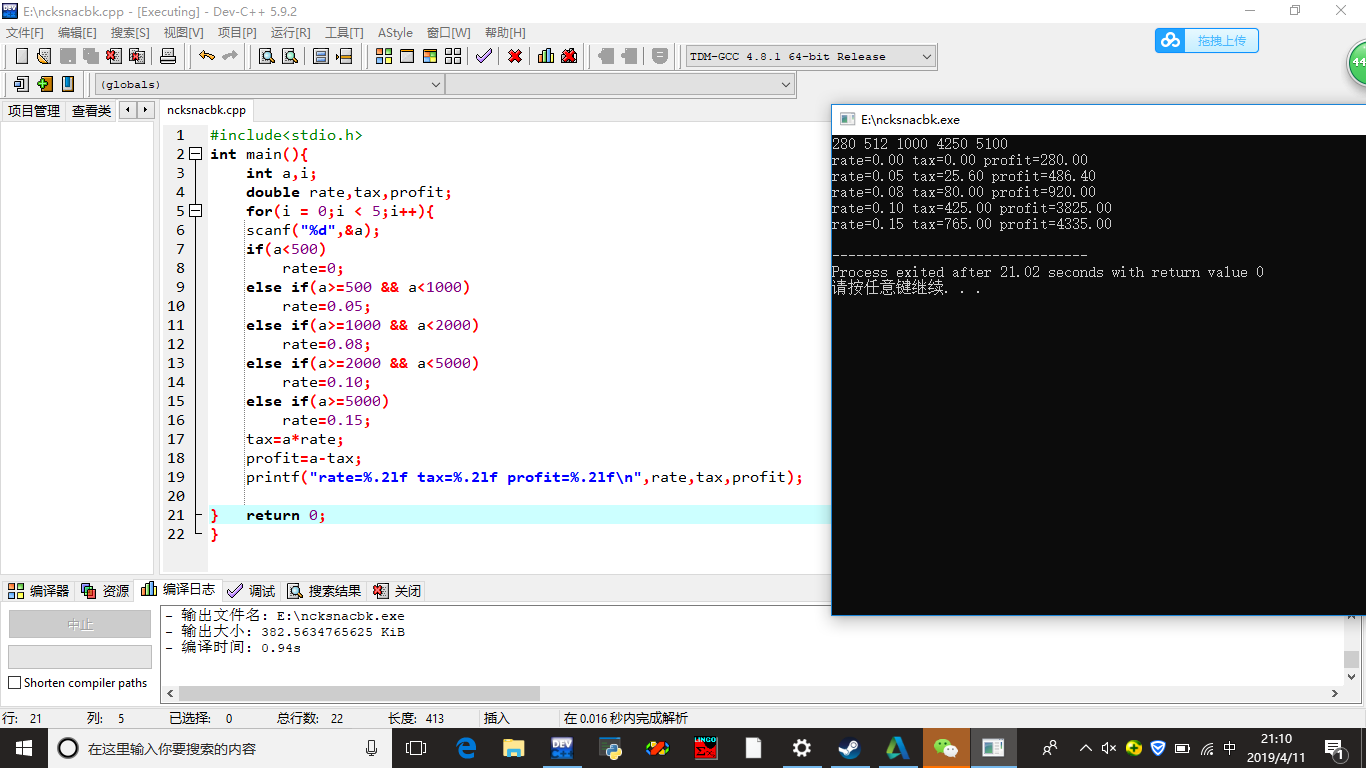Click the Undo arrow icon
Image resolution: width=1366 pixels, height=768 pixels.
206,56
